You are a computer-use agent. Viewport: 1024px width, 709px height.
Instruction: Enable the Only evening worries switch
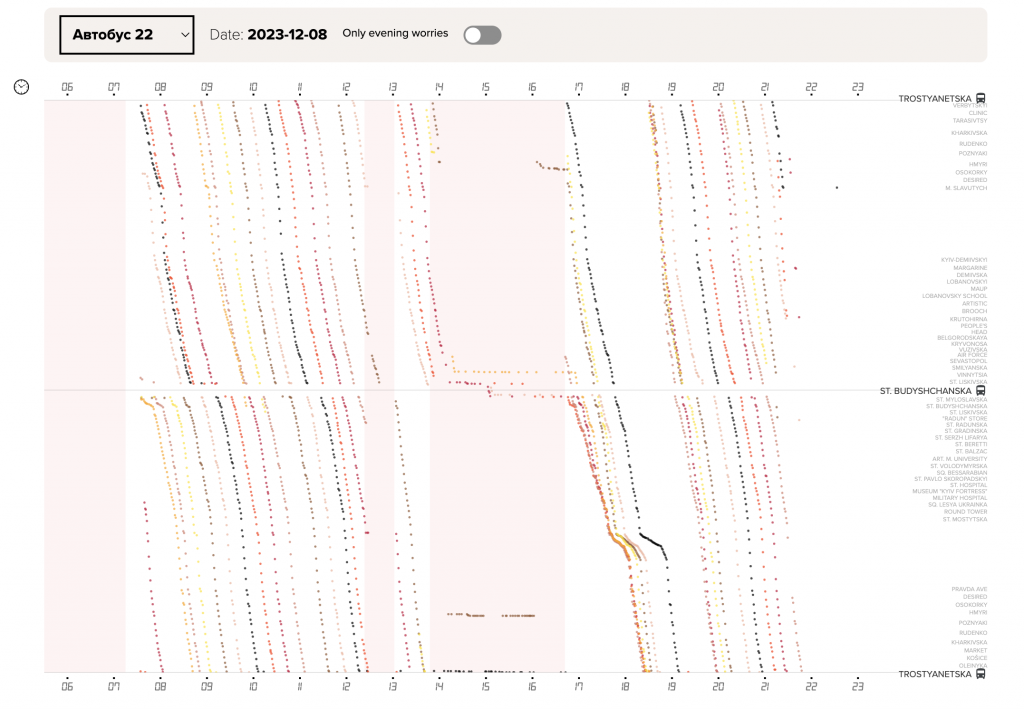pyautogui.click(x=481, y=35)
